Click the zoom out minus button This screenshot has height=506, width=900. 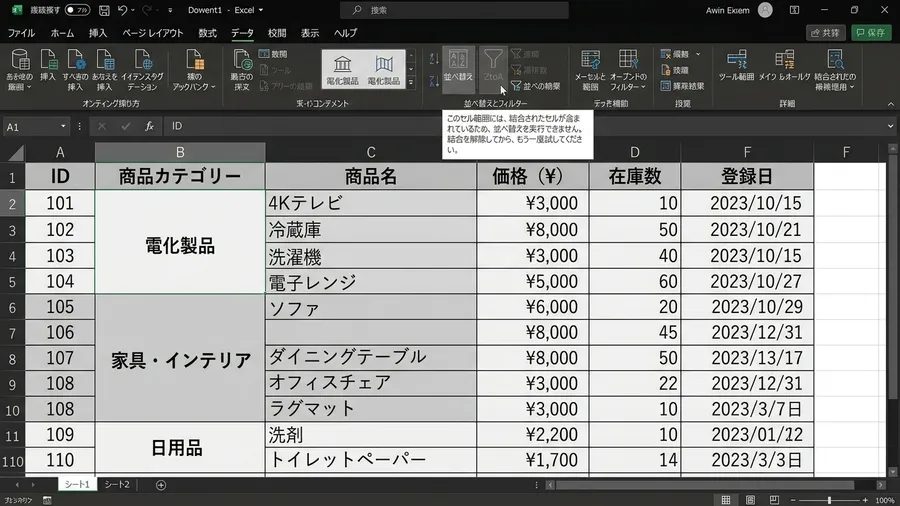[793, 500]
